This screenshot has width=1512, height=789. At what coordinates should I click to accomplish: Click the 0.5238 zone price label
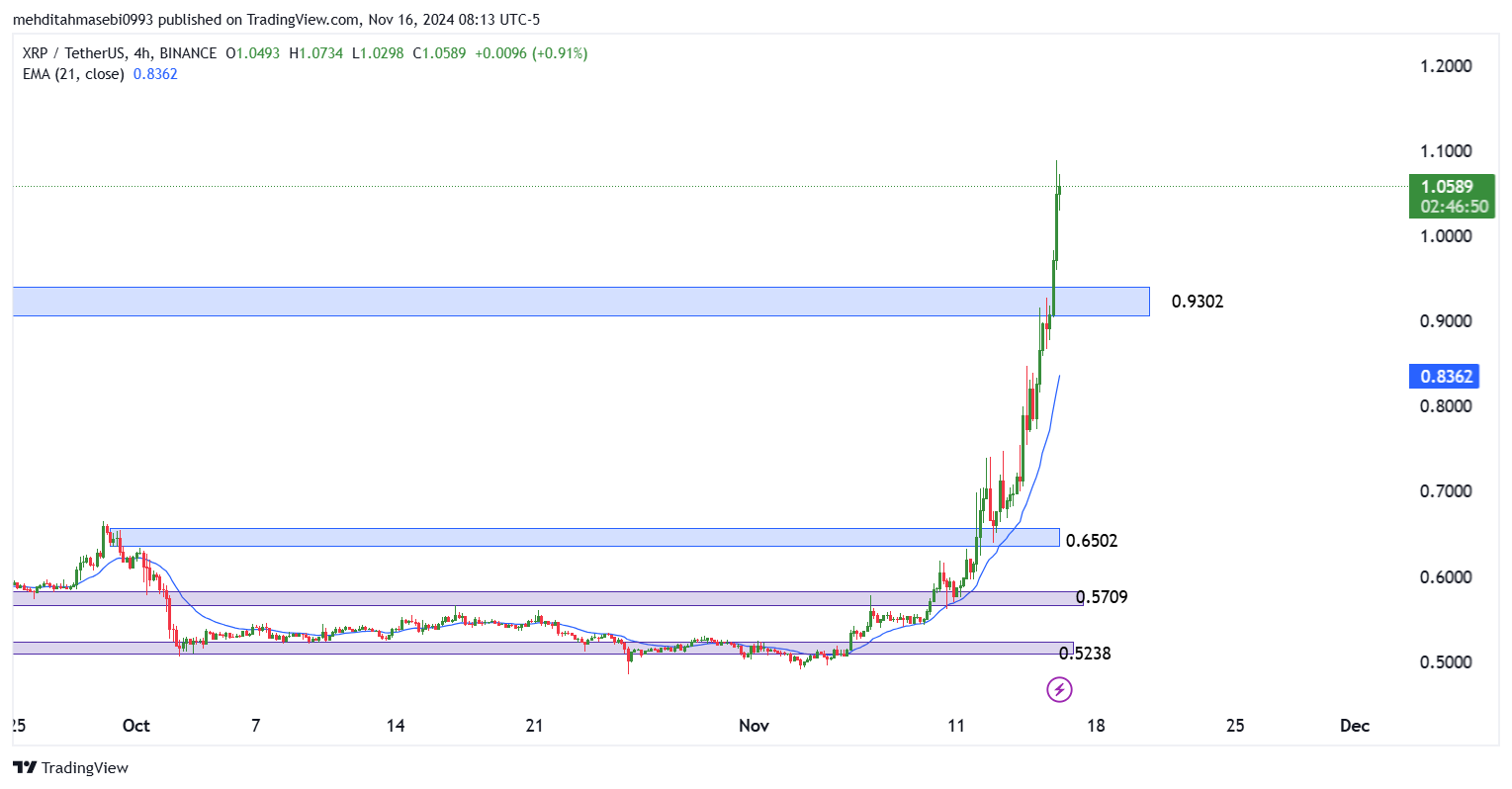point(1085,654)
